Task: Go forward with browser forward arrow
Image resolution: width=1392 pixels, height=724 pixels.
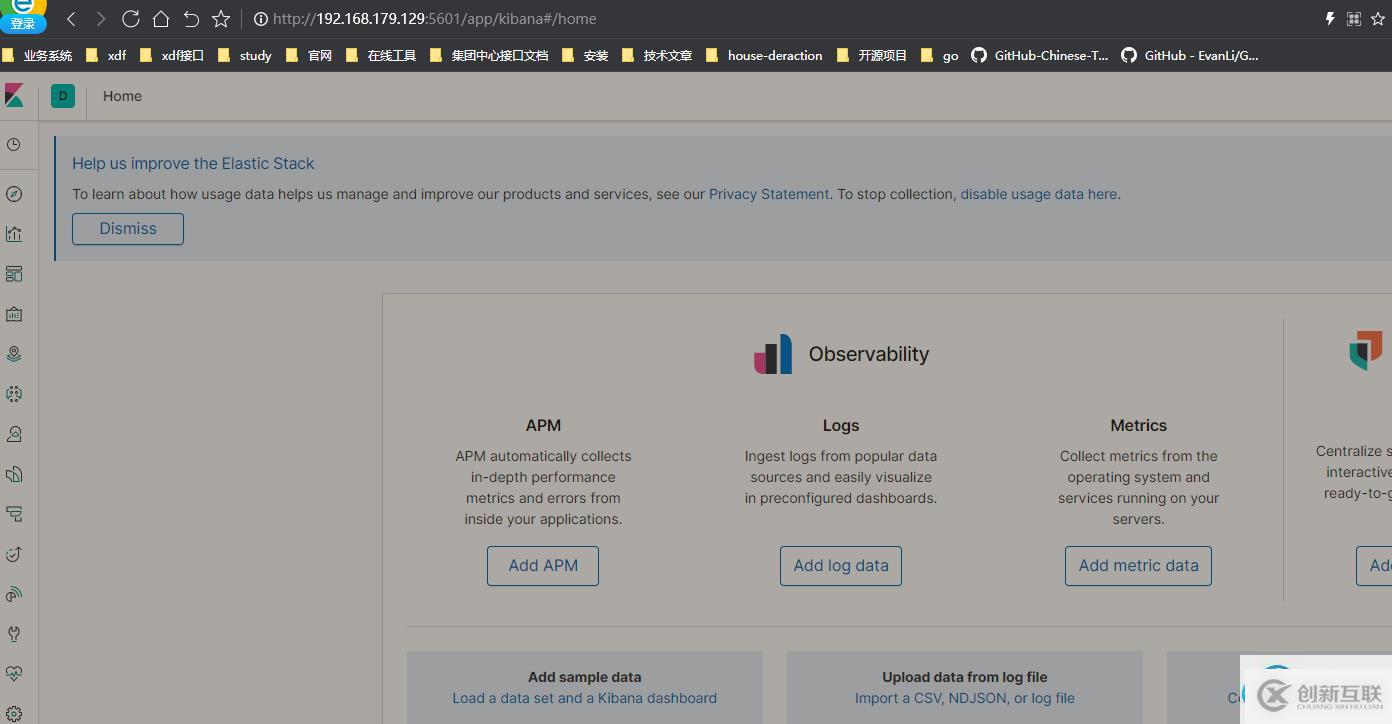Action: 101,19
